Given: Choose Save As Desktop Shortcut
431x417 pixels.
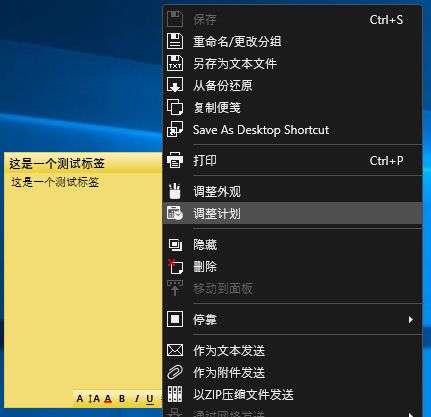Looking at the screenshot, I should pos(292,130).
